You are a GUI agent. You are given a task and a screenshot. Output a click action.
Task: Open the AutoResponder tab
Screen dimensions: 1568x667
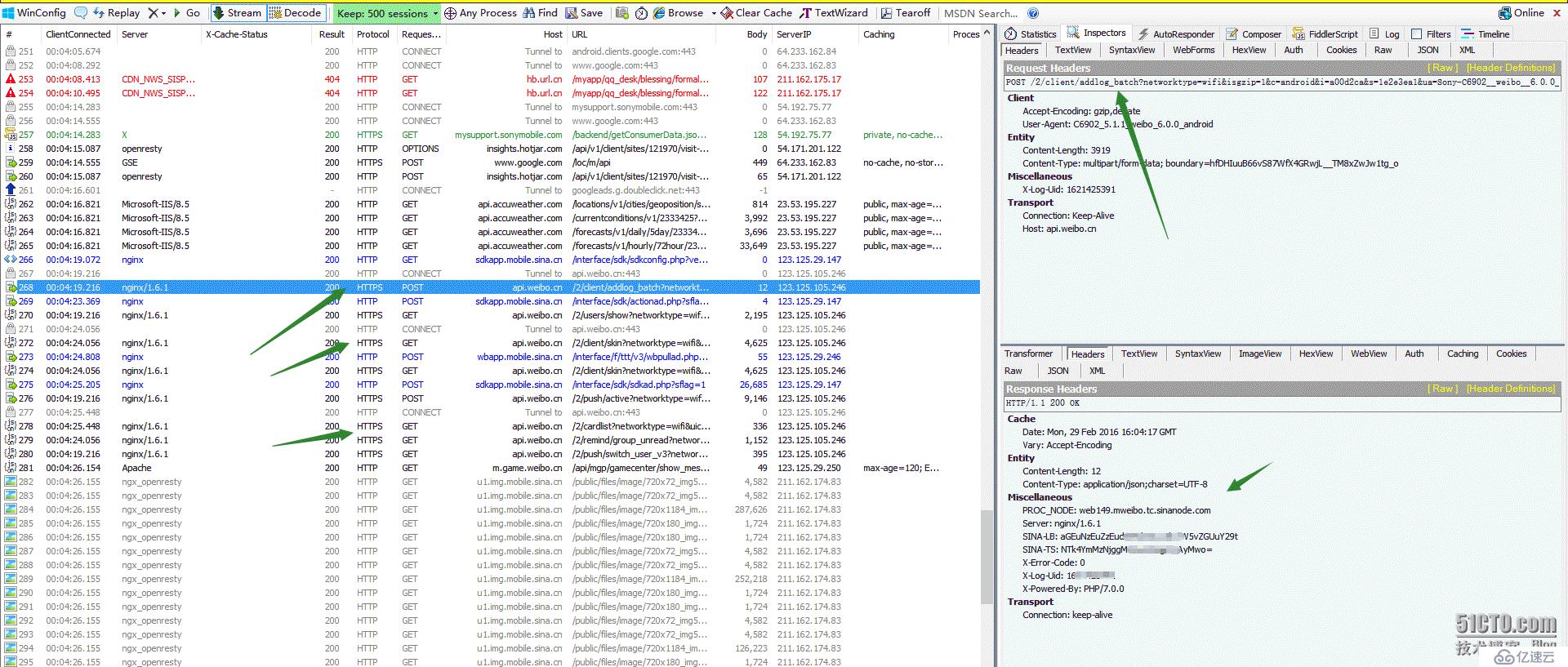(1175, 34)
